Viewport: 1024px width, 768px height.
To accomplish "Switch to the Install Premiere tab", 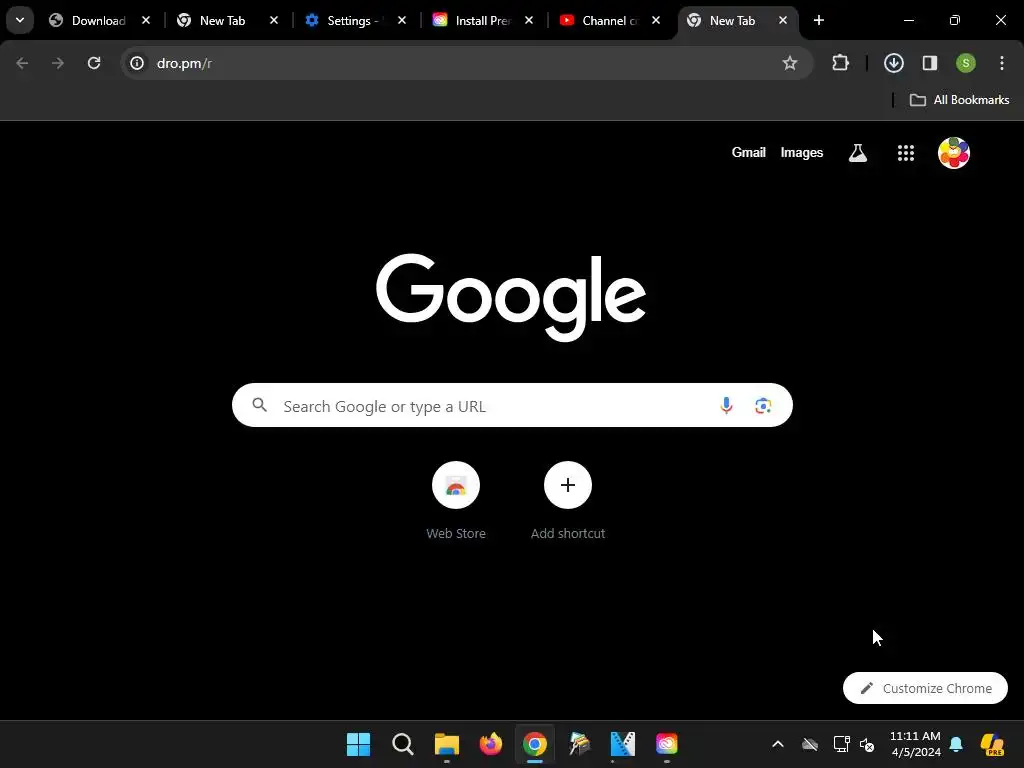I will tap(484, 21).
